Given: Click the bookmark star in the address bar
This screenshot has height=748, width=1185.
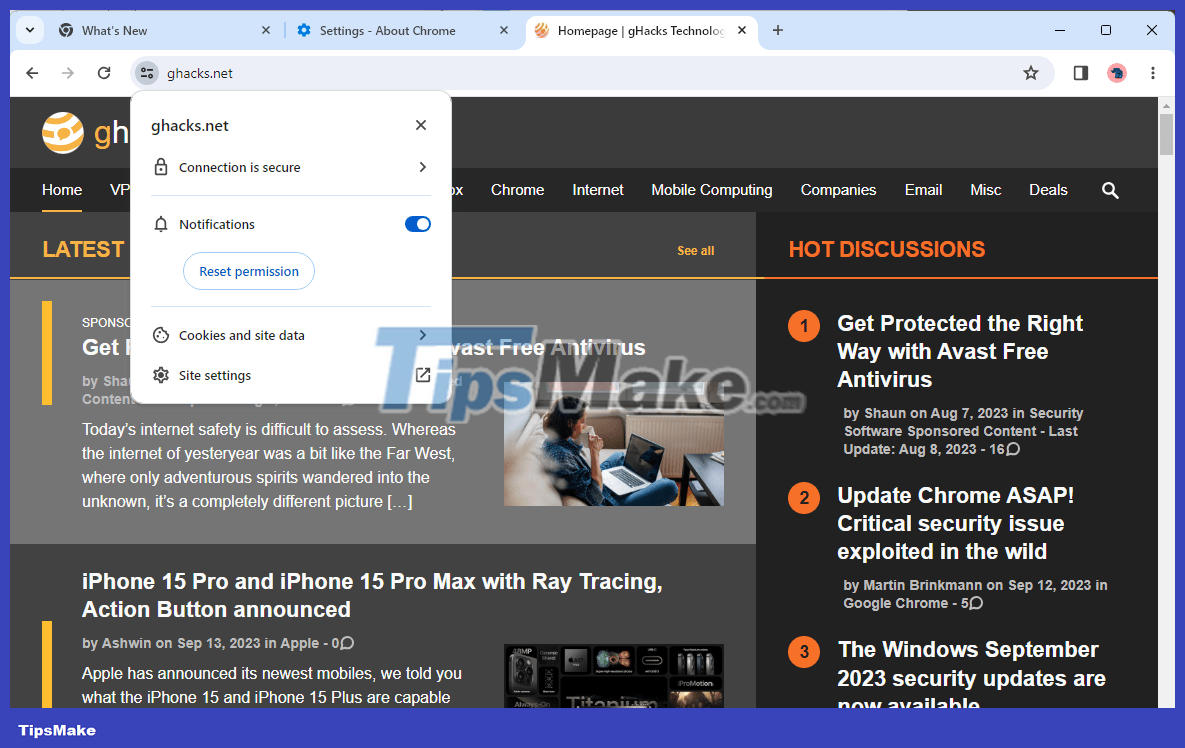Looking at the screenshot, I should [x=1031, y=72].
